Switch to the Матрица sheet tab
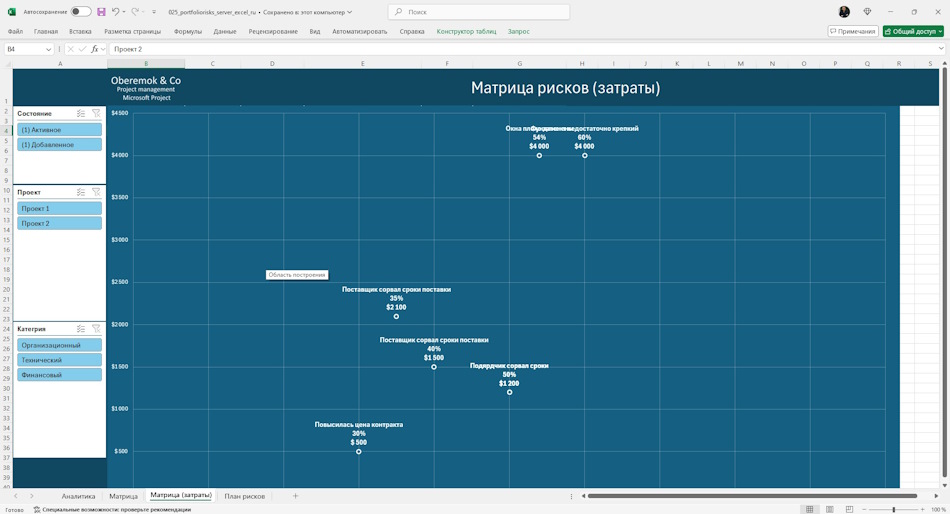 tap(124, 496)
